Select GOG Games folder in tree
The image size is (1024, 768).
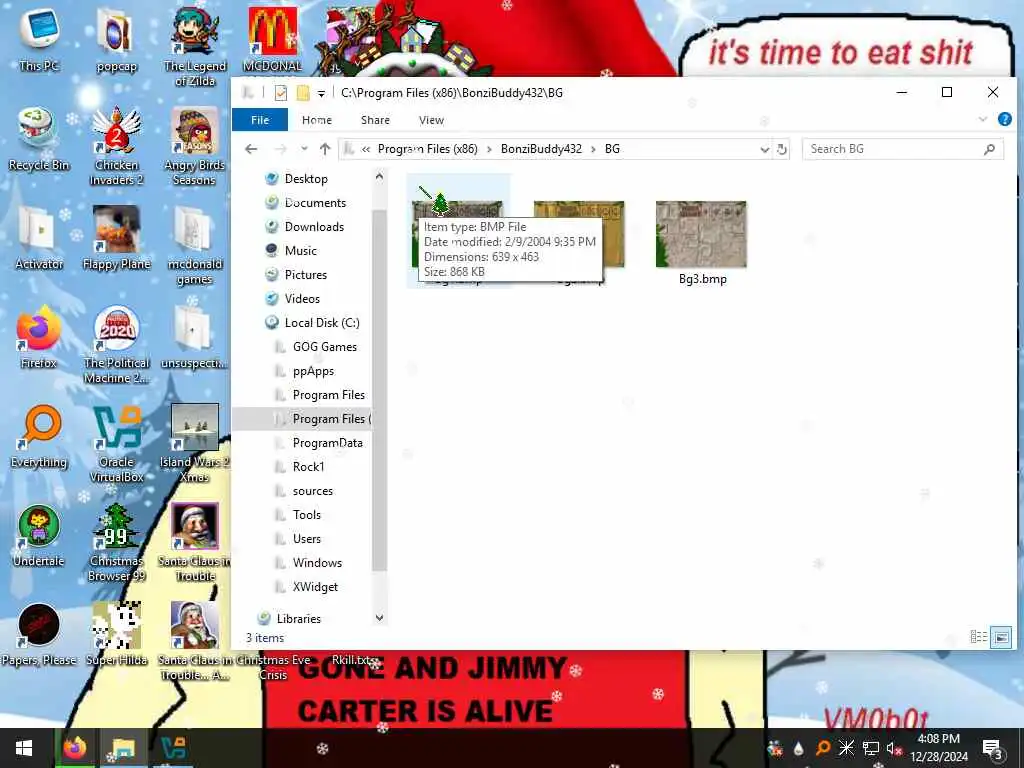pos(325,347)
